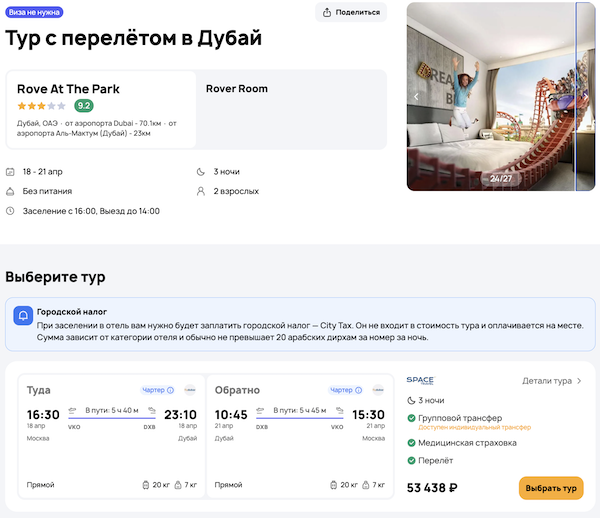The width and height of the screenshot is (600, 518).
Task: Select the Rove At The Park hotel tab
Action: [101, 109]
